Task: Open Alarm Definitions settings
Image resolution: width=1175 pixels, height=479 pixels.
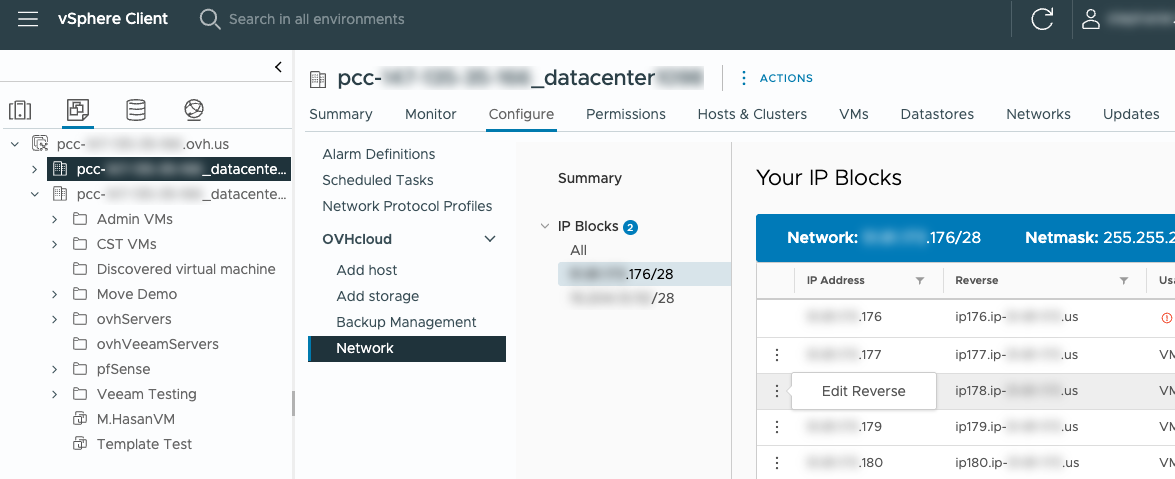Action: pyautogui.click(x=378, y=154)
